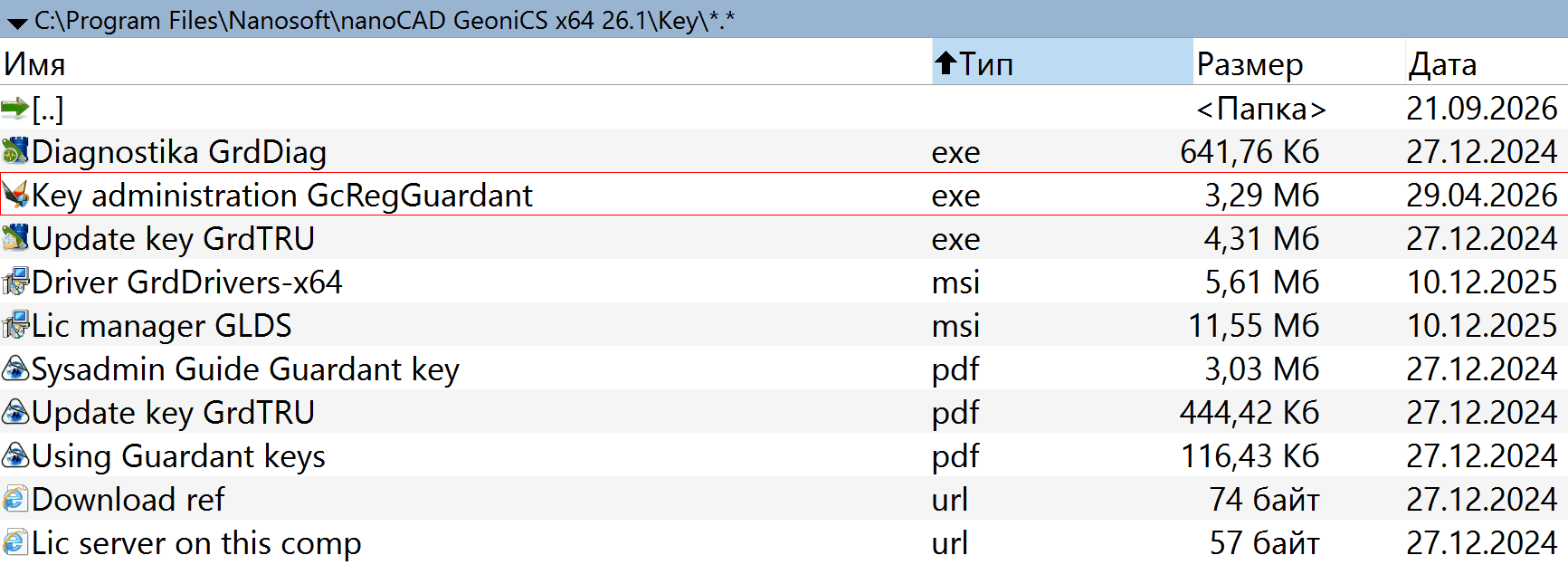The height and width of the screenshot is (584, 1568).
Task: Select the exe file name Update key GrdTRU
Action: pos(173,239)
